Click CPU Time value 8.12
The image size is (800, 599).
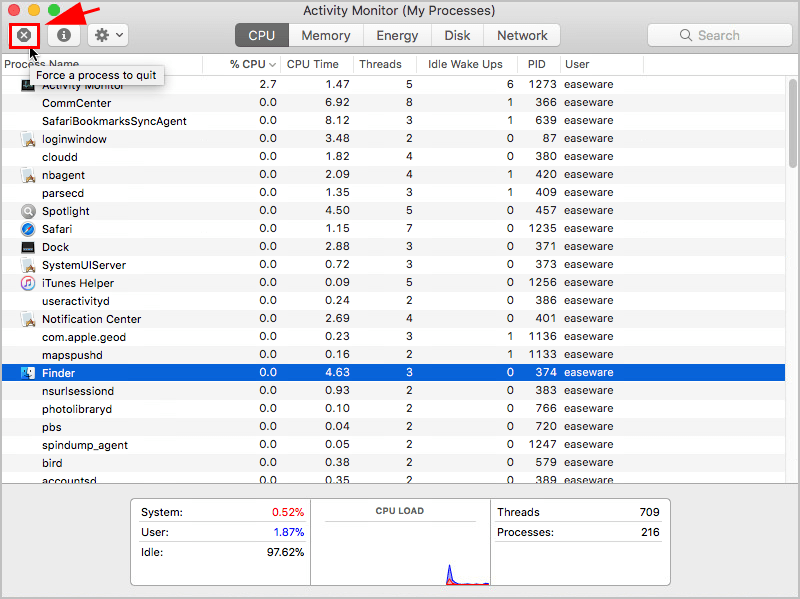[x=337, y=120]
